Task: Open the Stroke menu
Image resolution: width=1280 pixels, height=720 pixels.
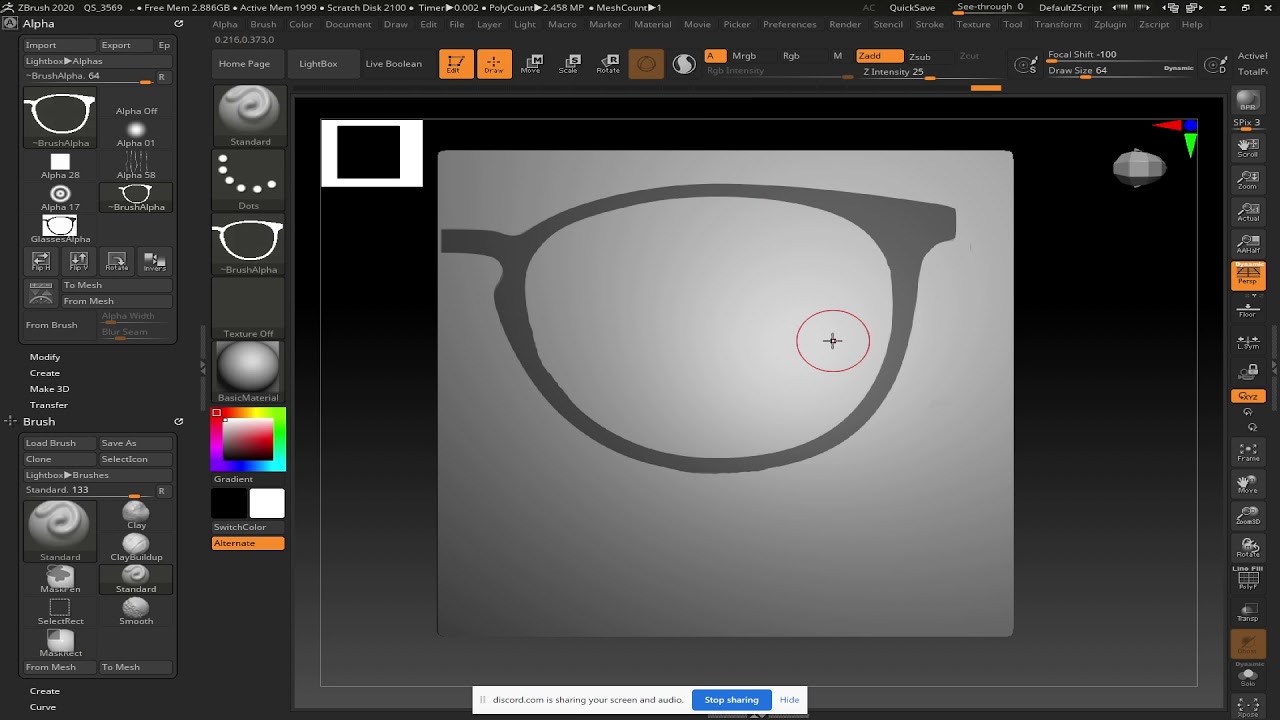Action: pyautogui.click(x=929, y=24)
